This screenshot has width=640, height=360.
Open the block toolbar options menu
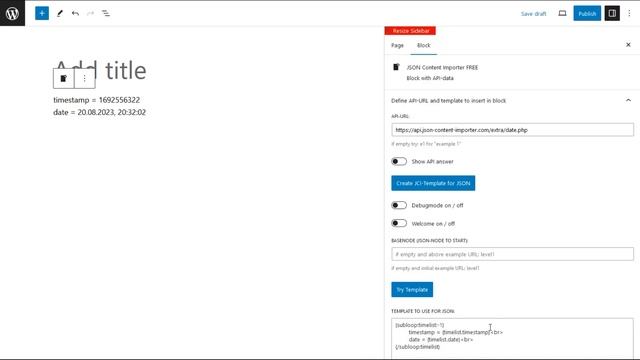(x=84, y=78)
